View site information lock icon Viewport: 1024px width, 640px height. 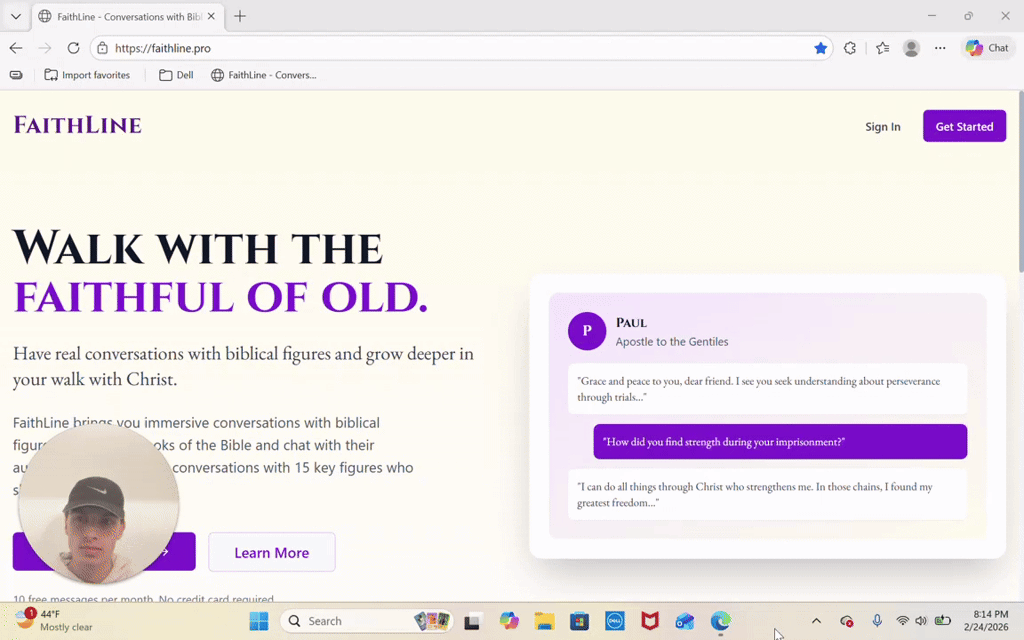click(x=102, y=48)
